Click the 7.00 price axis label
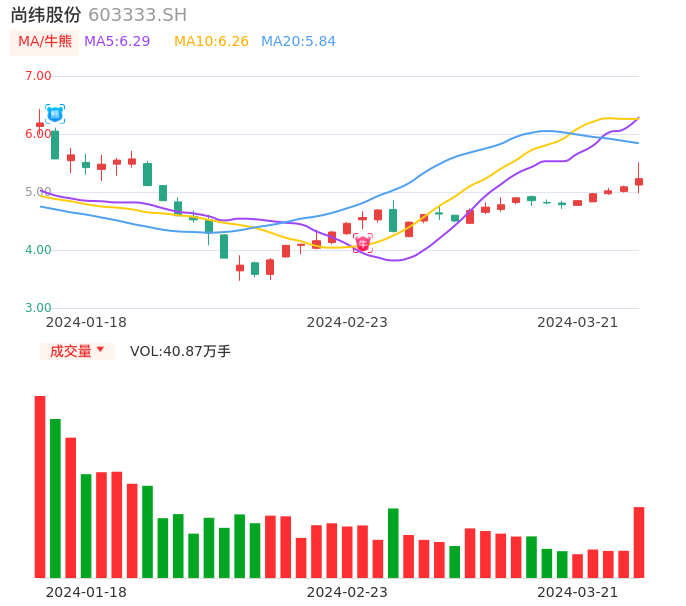Screen dimensions: 686x606 (38, 76)
